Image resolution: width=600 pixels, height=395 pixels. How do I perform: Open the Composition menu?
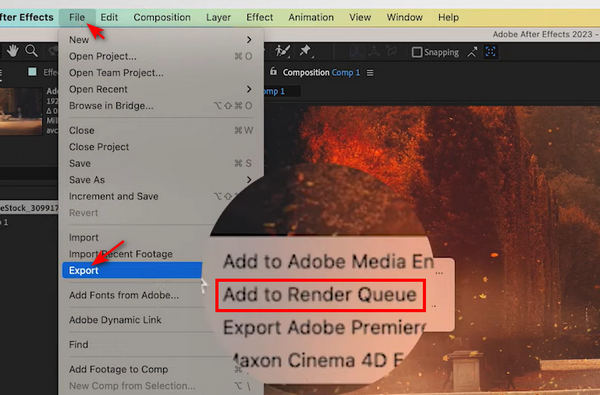(x=162, y=17)
